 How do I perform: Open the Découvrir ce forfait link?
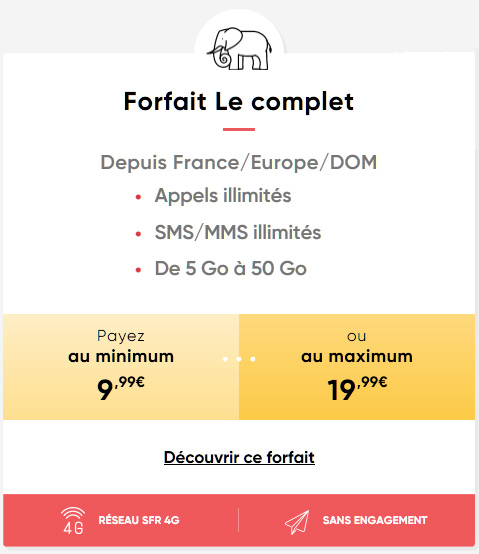(x=239, y=457)
